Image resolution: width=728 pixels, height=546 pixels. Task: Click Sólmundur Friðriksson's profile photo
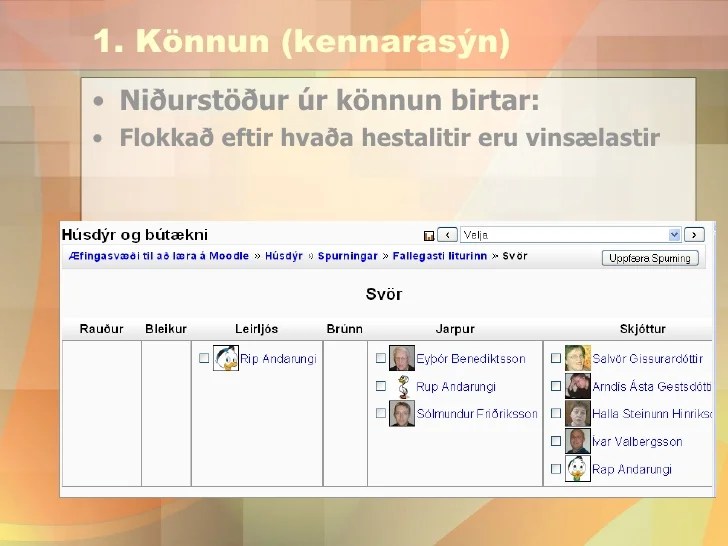[x=402, y=414]
